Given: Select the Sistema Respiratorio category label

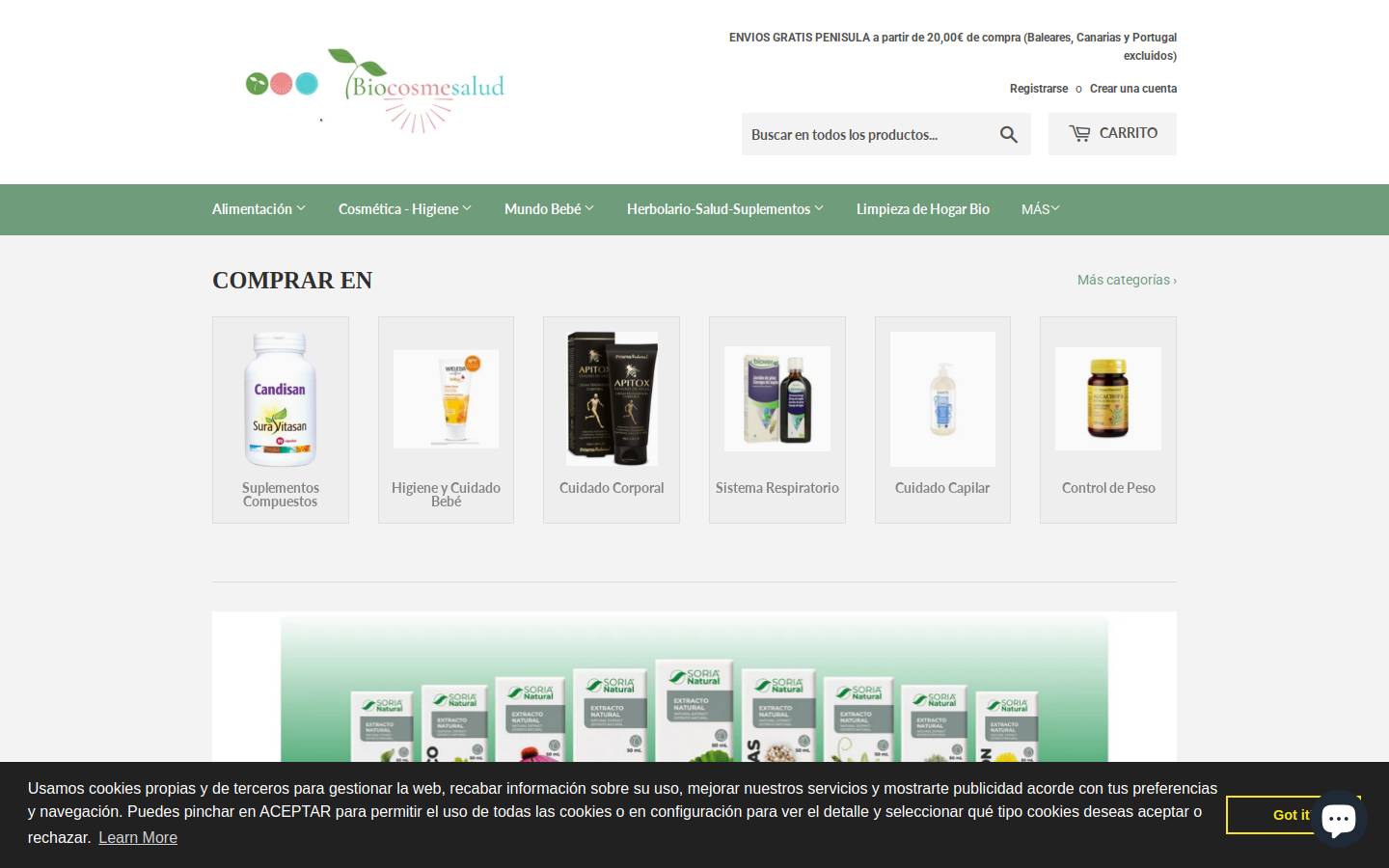Looking at the screenshot, I should click(777, 488).
